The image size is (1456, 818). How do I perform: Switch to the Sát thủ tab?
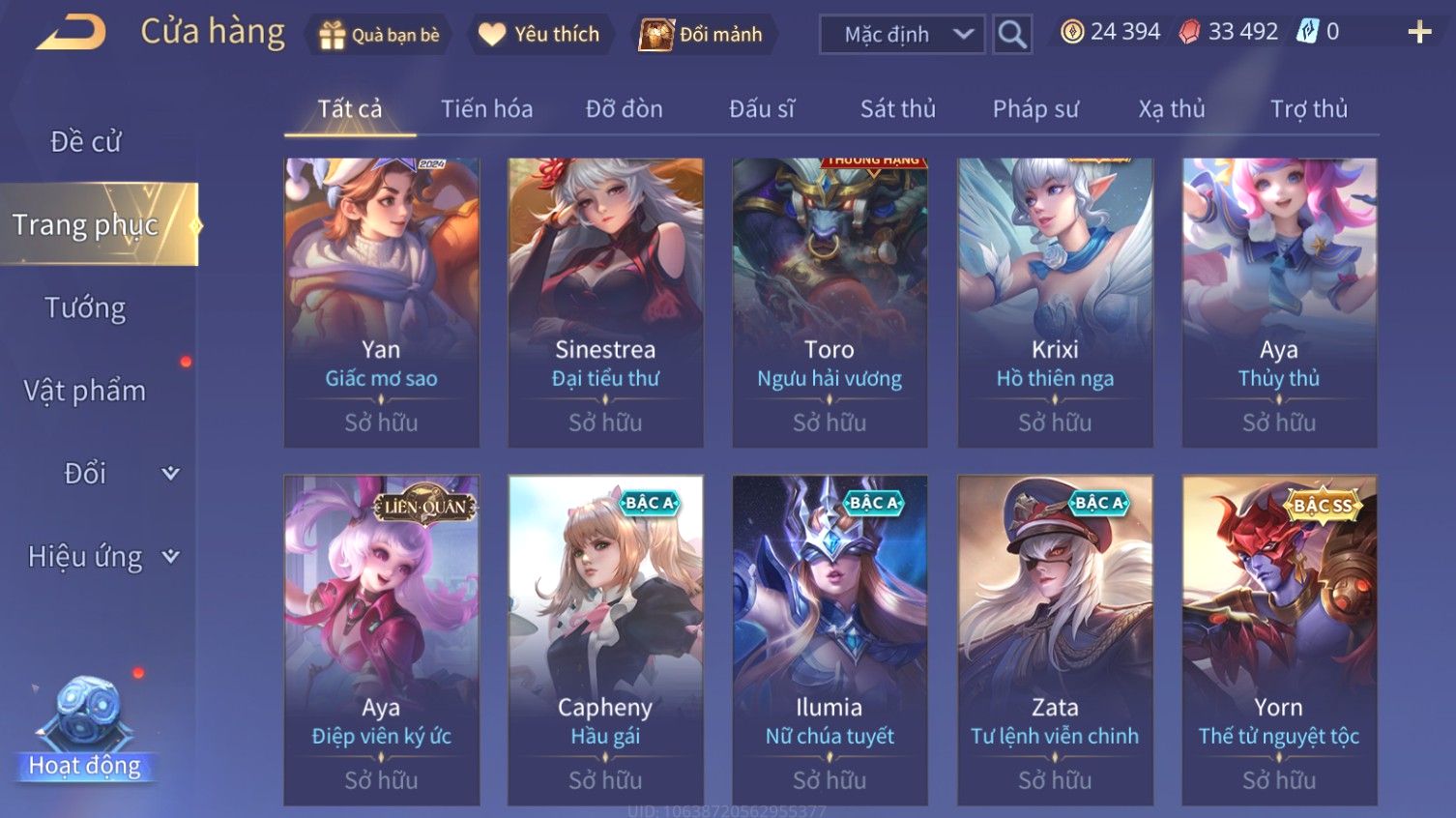[x=897, y=108]
